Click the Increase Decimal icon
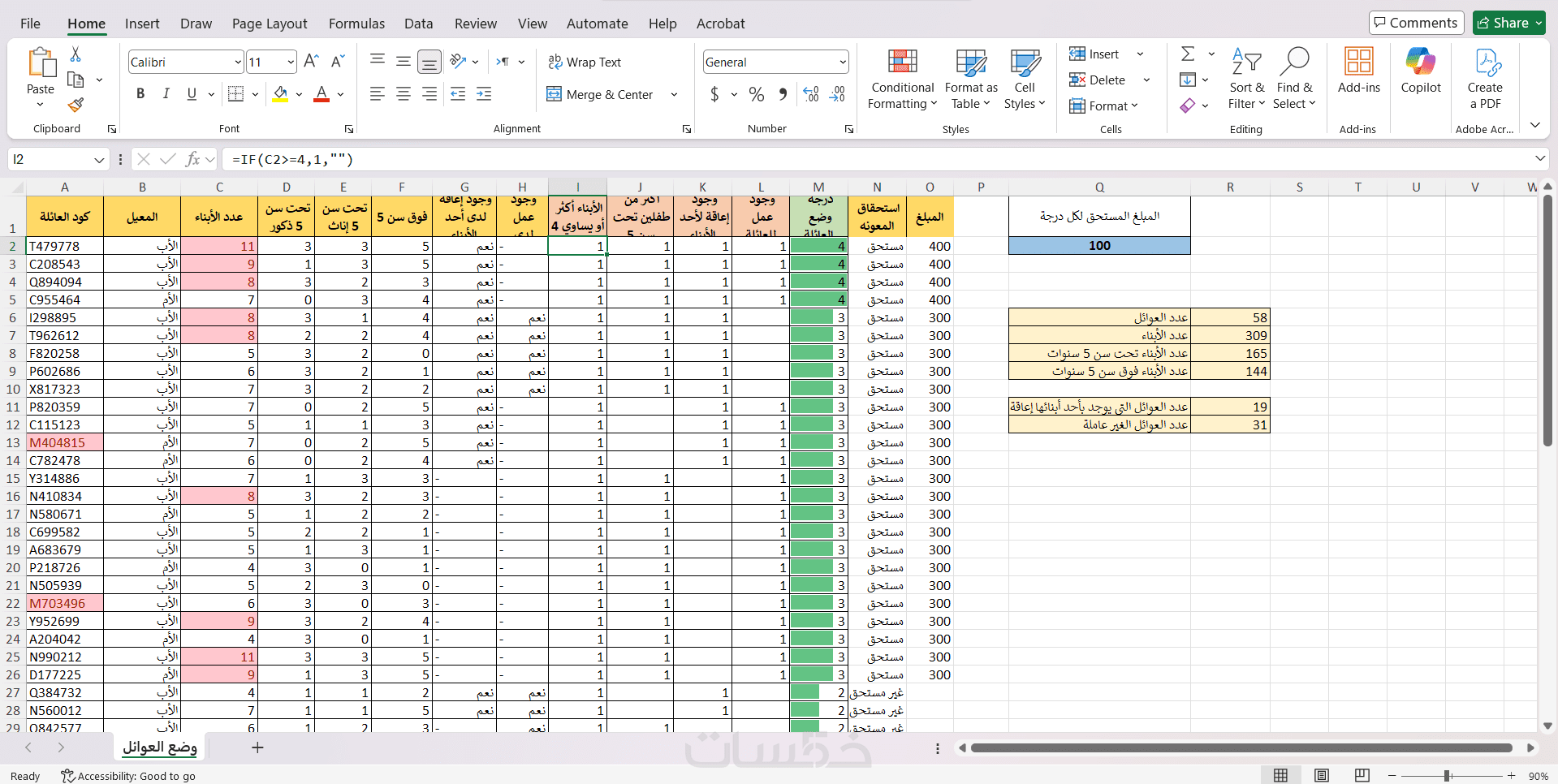The width and height of the screenshot is (1558, 784). point(810,94)
